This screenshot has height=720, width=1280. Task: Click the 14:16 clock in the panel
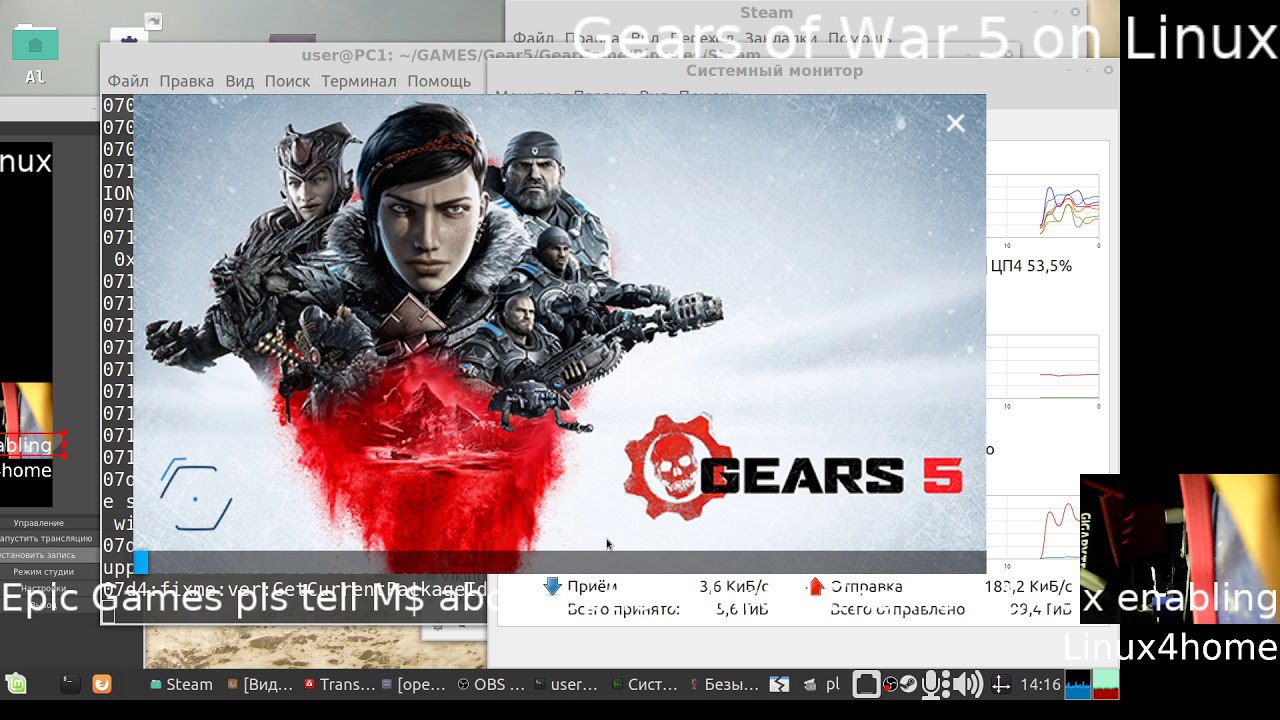click(x=1040, y=685)
